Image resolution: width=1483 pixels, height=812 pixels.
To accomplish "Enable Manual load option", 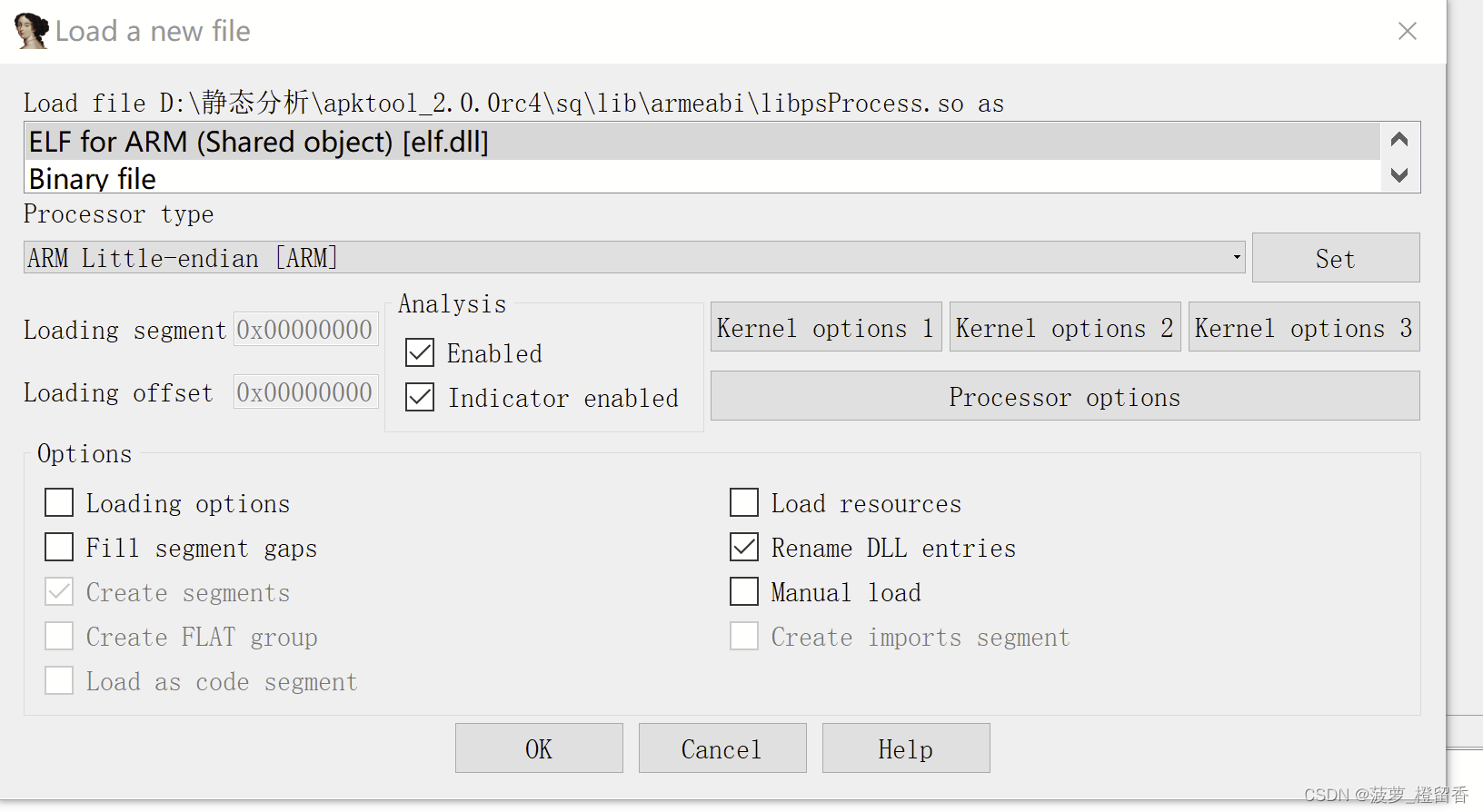I will (x=744, y=591).
